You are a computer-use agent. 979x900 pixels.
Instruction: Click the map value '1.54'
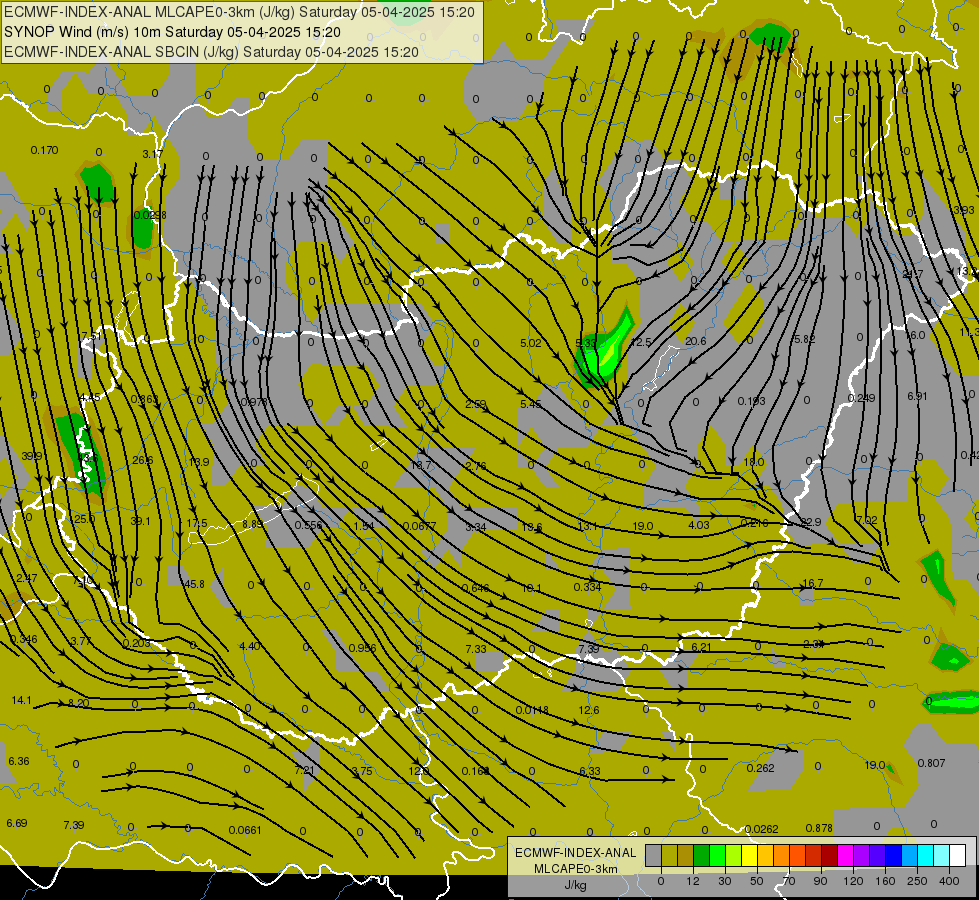(364, 527)
